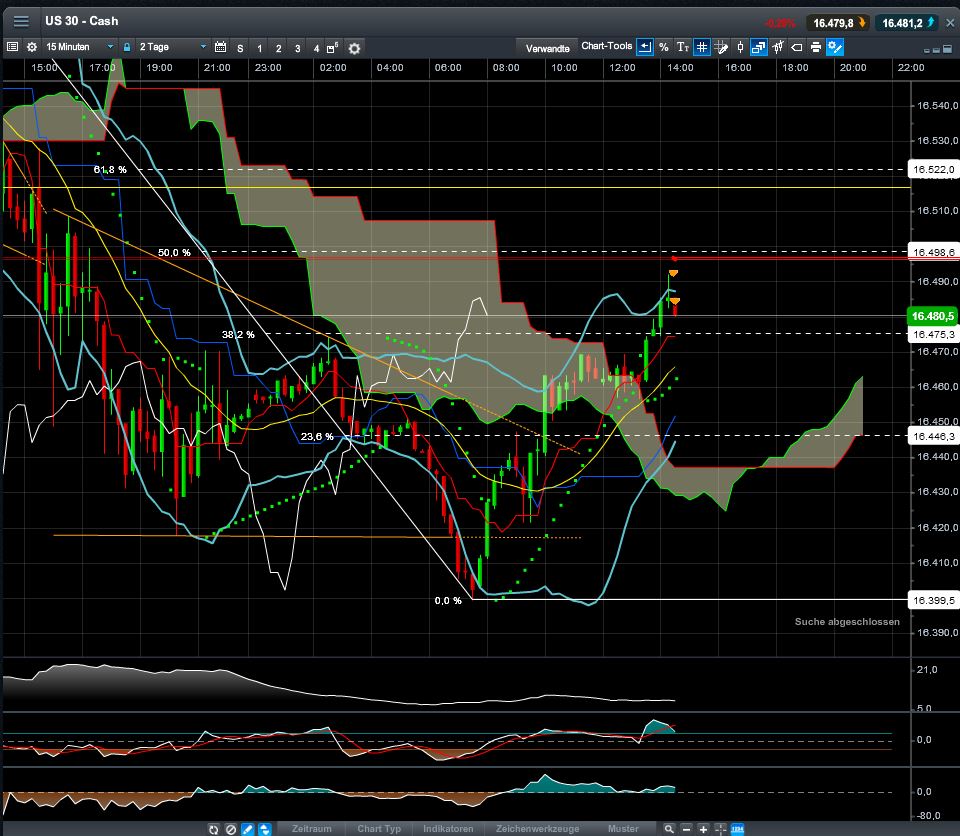Select the smallest chart size icon
The height and width of the screenshot is (836, 960).
pos(927,50)
